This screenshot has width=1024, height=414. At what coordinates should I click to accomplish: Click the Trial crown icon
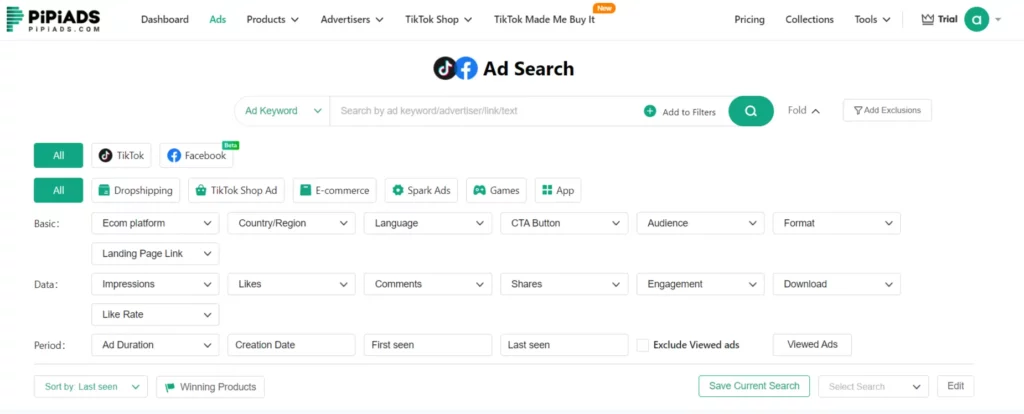click(x=927, y=20)
